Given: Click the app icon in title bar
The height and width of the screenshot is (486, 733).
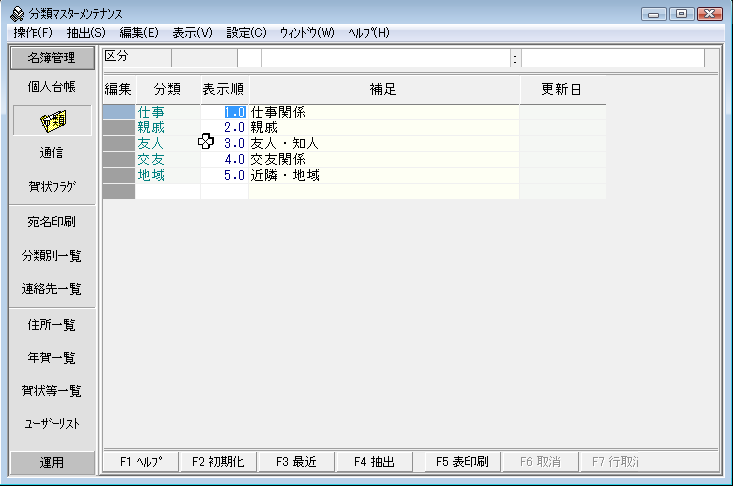Looking at the screenshot, I should point(17,14).
